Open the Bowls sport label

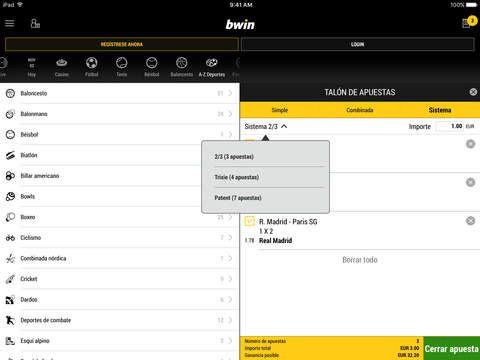[x=28, y=196]
